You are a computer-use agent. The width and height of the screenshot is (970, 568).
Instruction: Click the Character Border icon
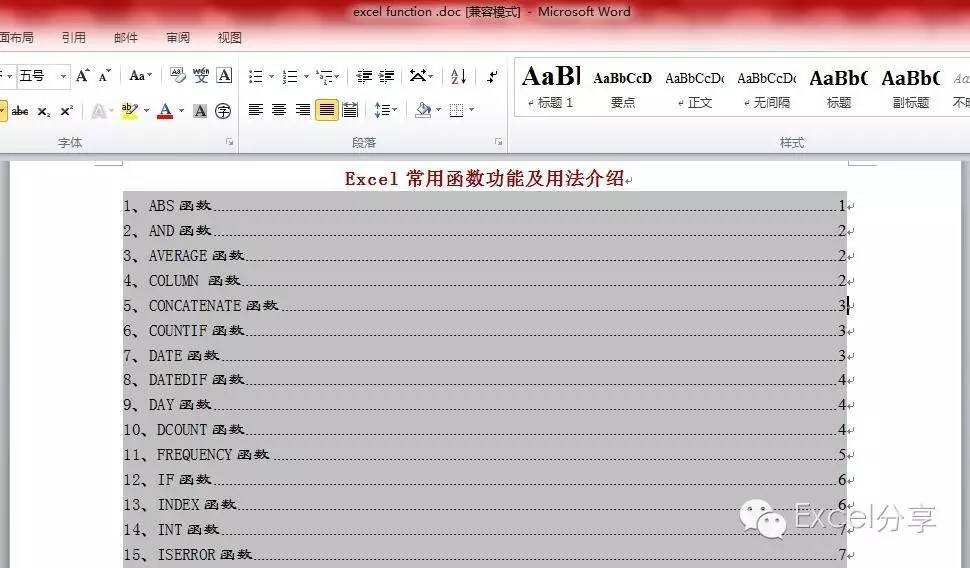[224, 76]
